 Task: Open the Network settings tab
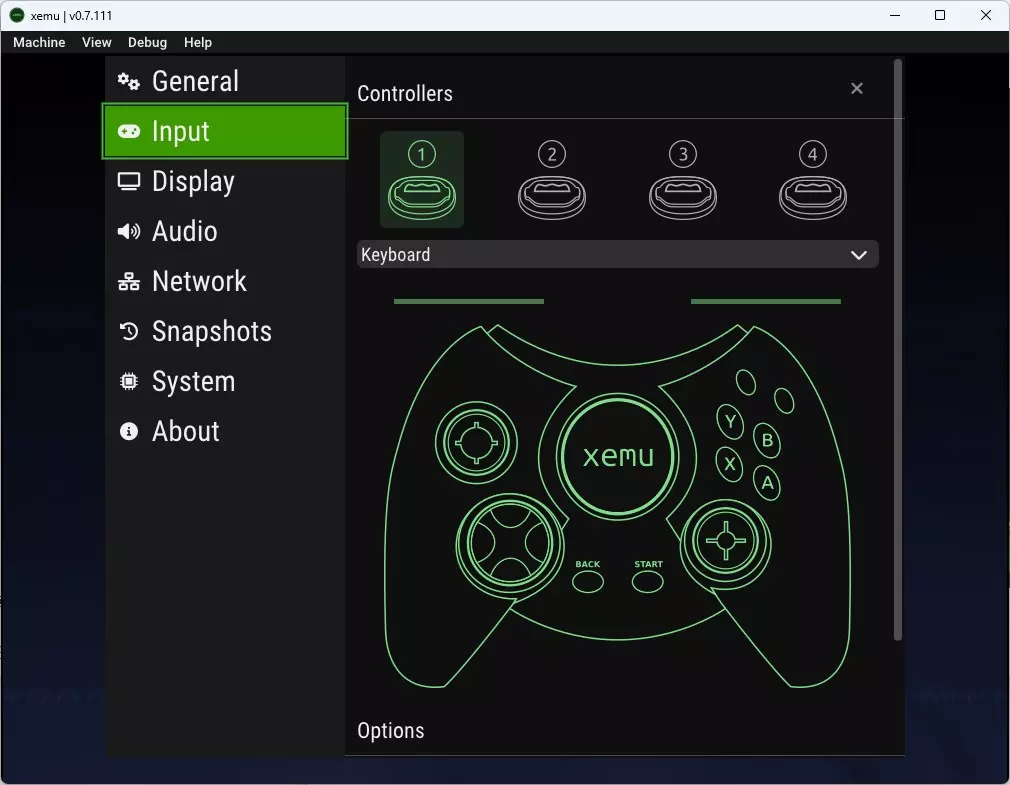tap(225, 281)
